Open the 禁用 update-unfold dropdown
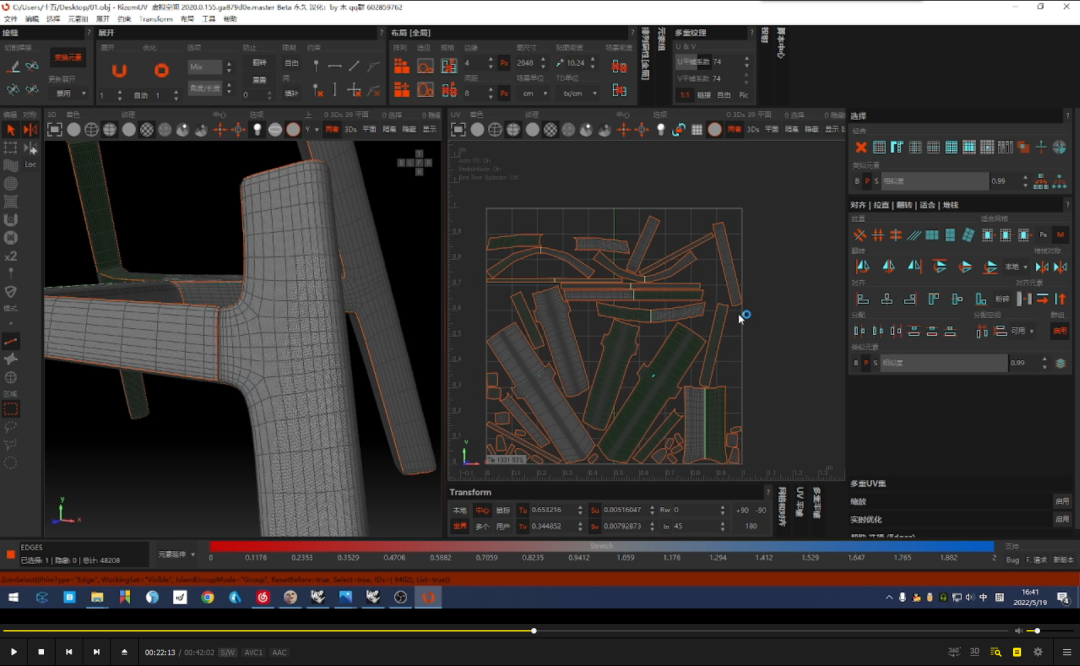 [x=69, y=93]
